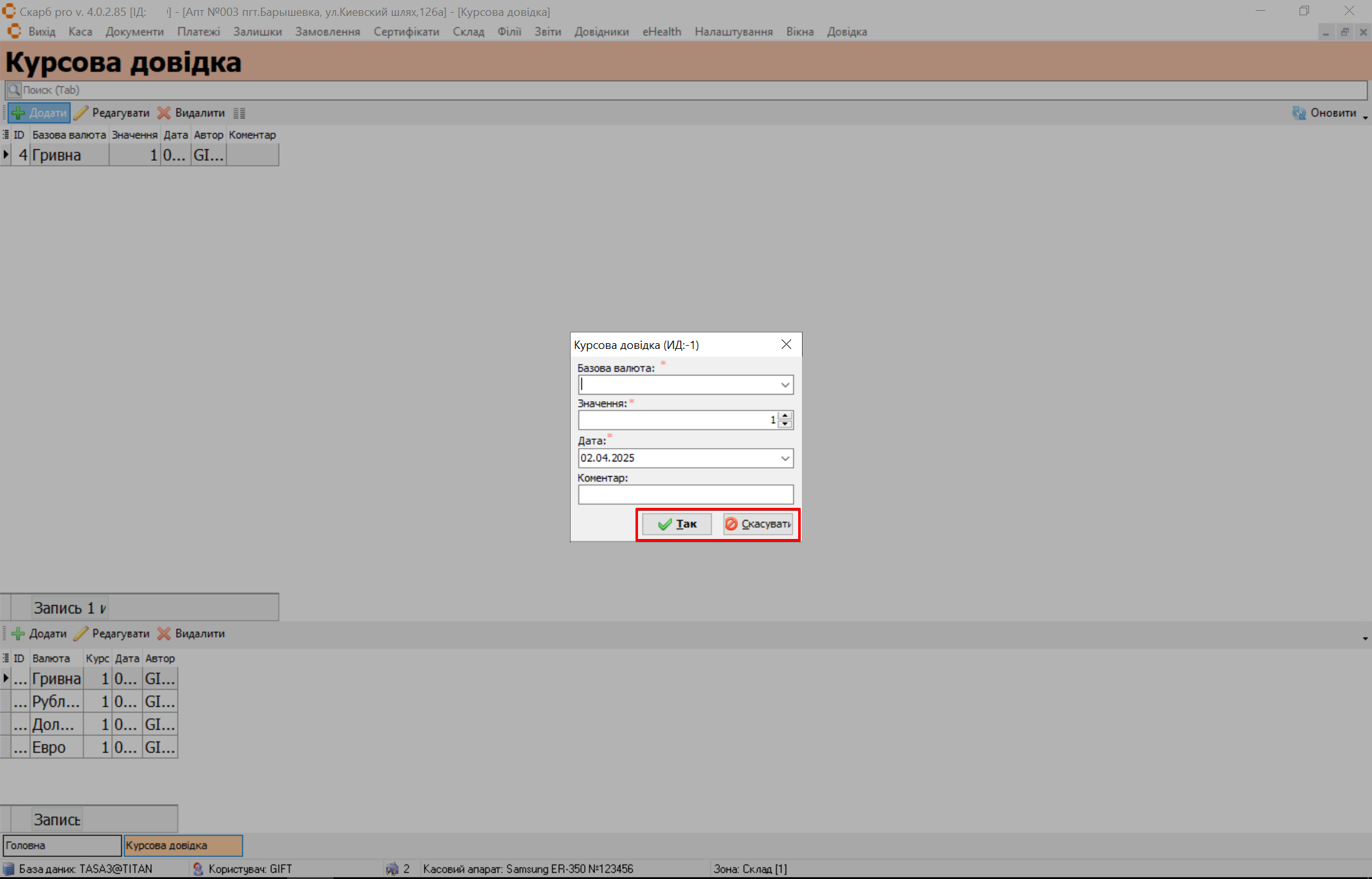Close the Курсова довідка dialog
Screen dimensions: 1372x879
786,344
